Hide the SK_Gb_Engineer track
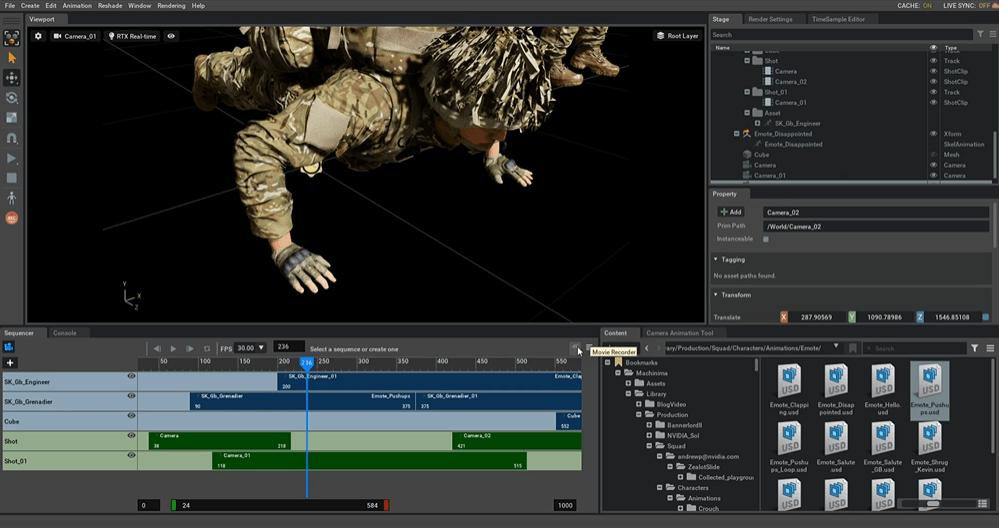The height and width of the screenshot is (528, 999). (x=131, y=376)
